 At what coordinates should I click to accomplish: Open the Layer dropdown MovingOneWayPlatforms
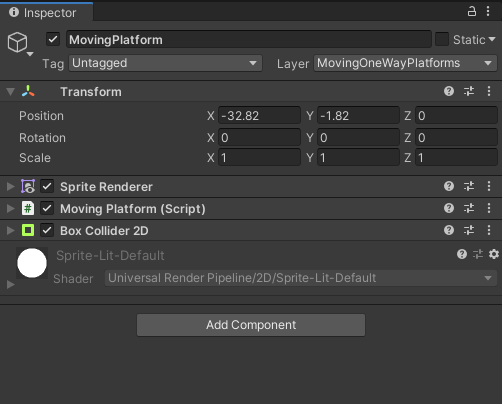tap(405, 63)
